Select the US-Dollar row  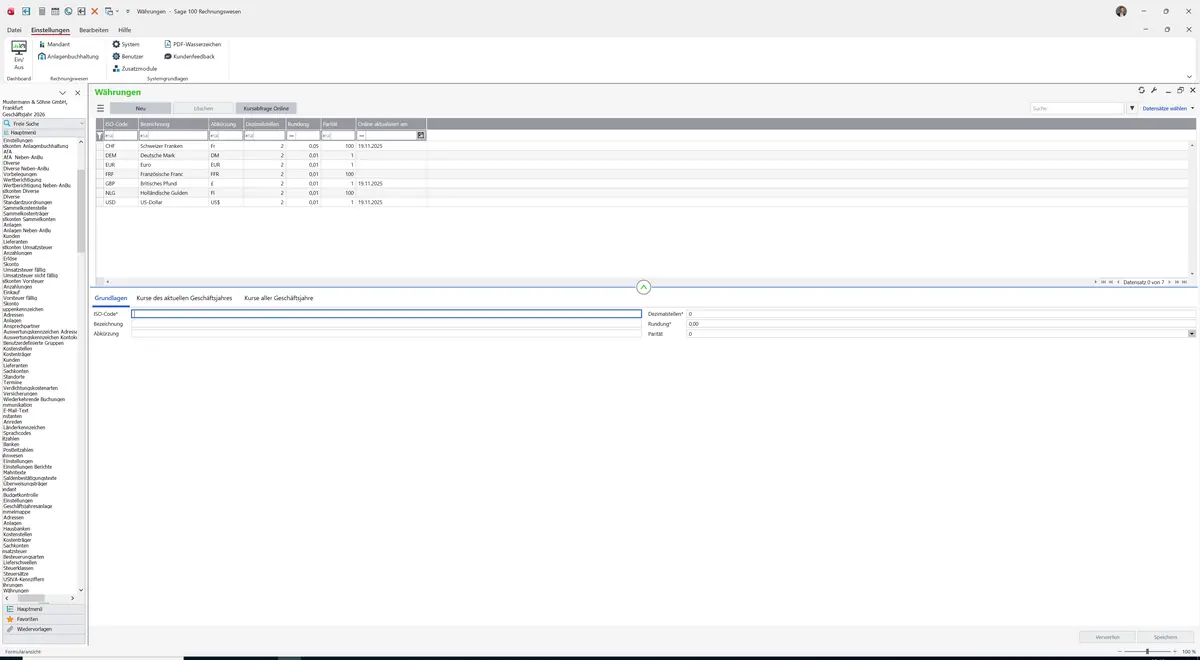click(x=644, y=202)
